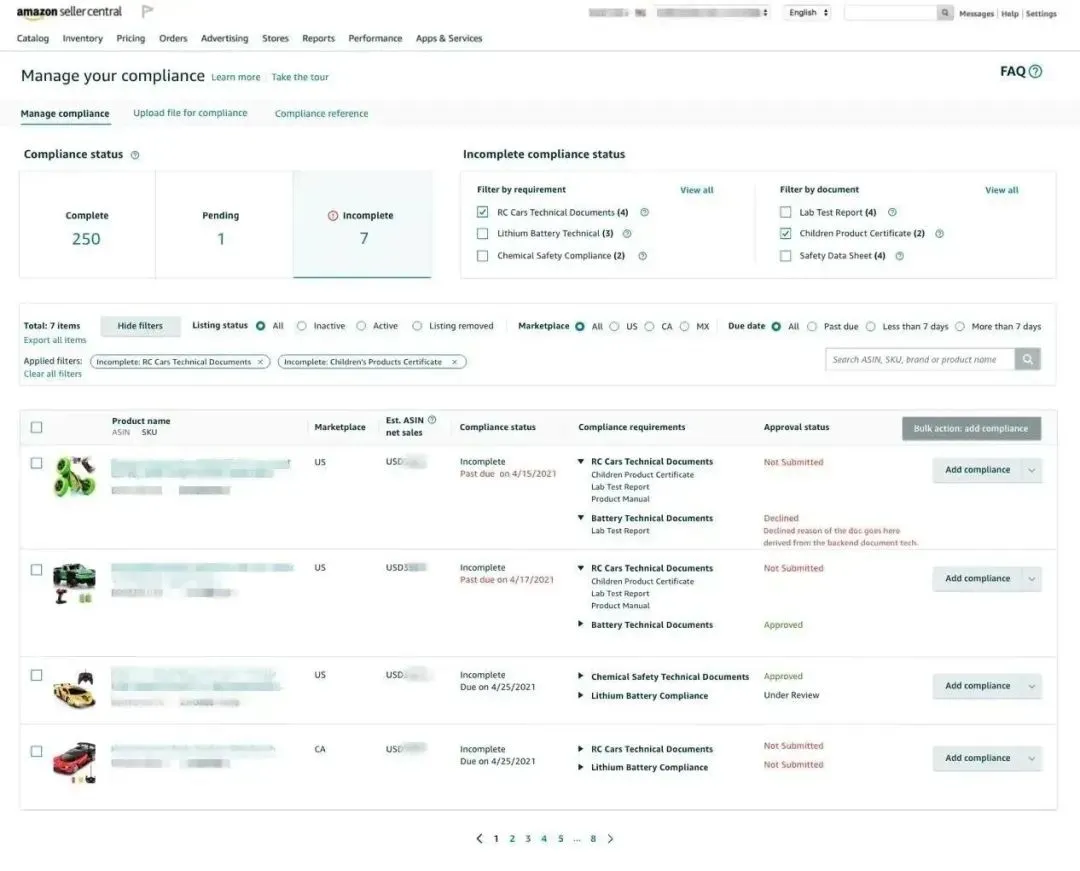The height and width of the screenshot is (871, 1080).
Task: Open the Inventory menu
Action: [x=83, y=39]
